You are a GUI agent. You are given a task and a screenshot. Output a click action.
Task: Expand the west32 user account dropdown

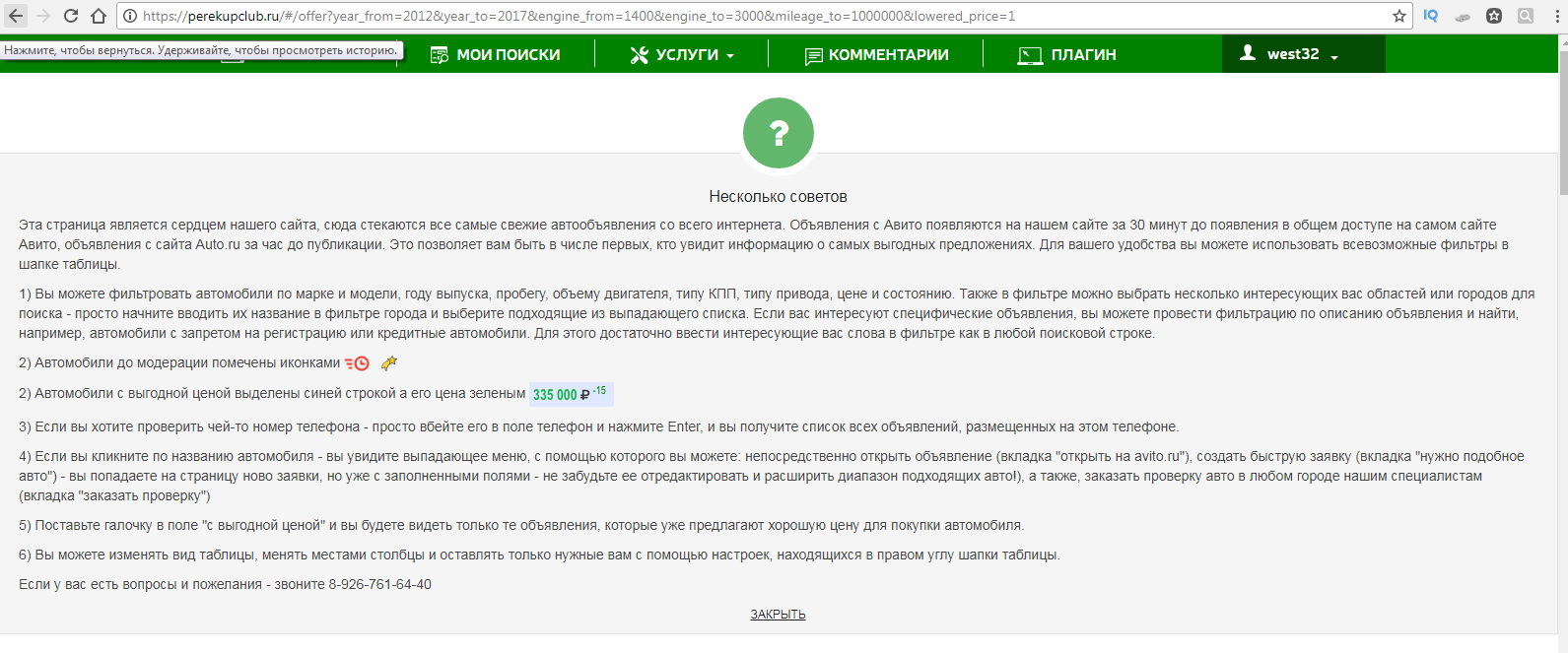pos(1290,54)
